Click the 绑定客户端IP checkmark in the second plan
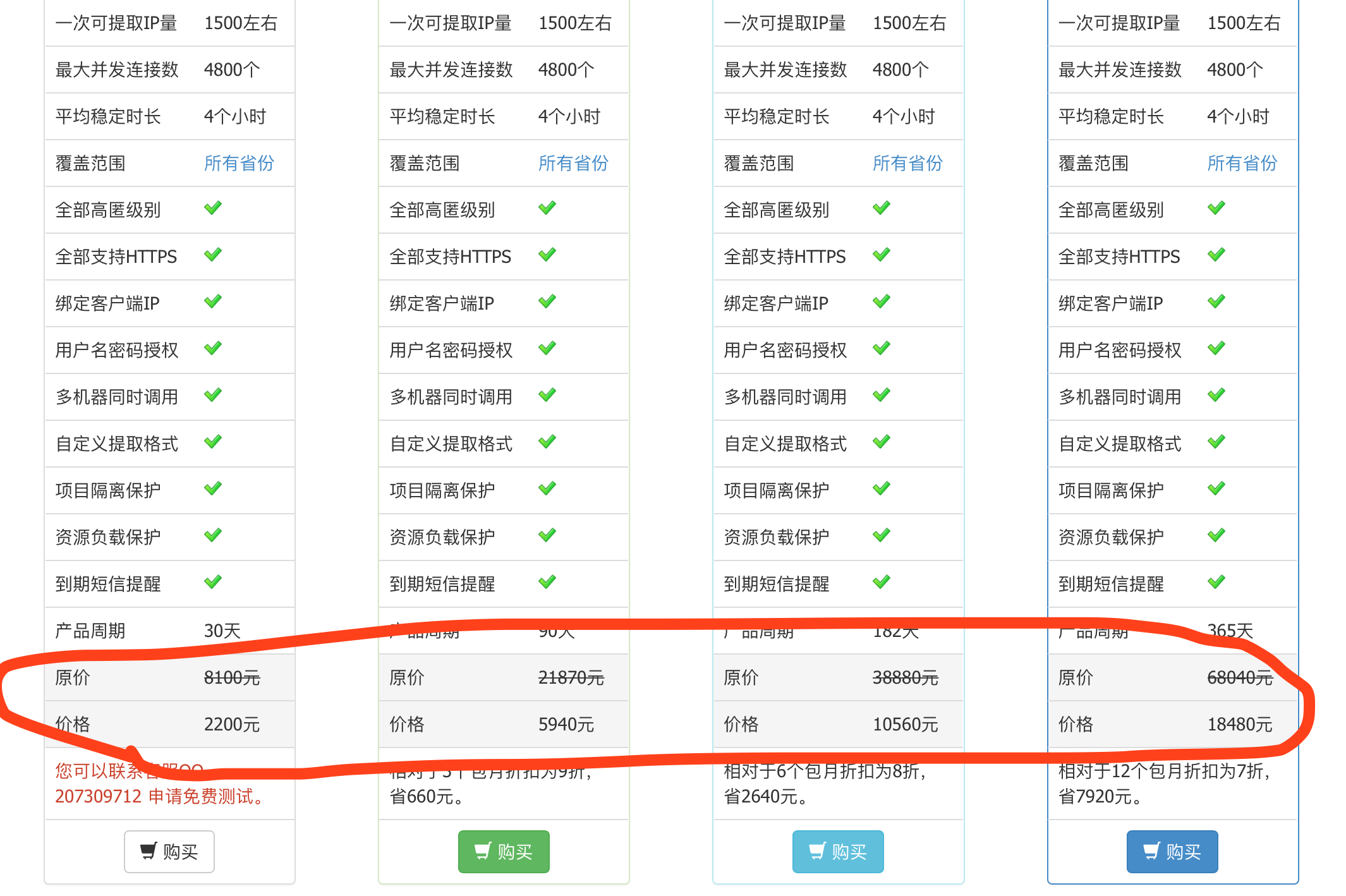 click(547, 301)
